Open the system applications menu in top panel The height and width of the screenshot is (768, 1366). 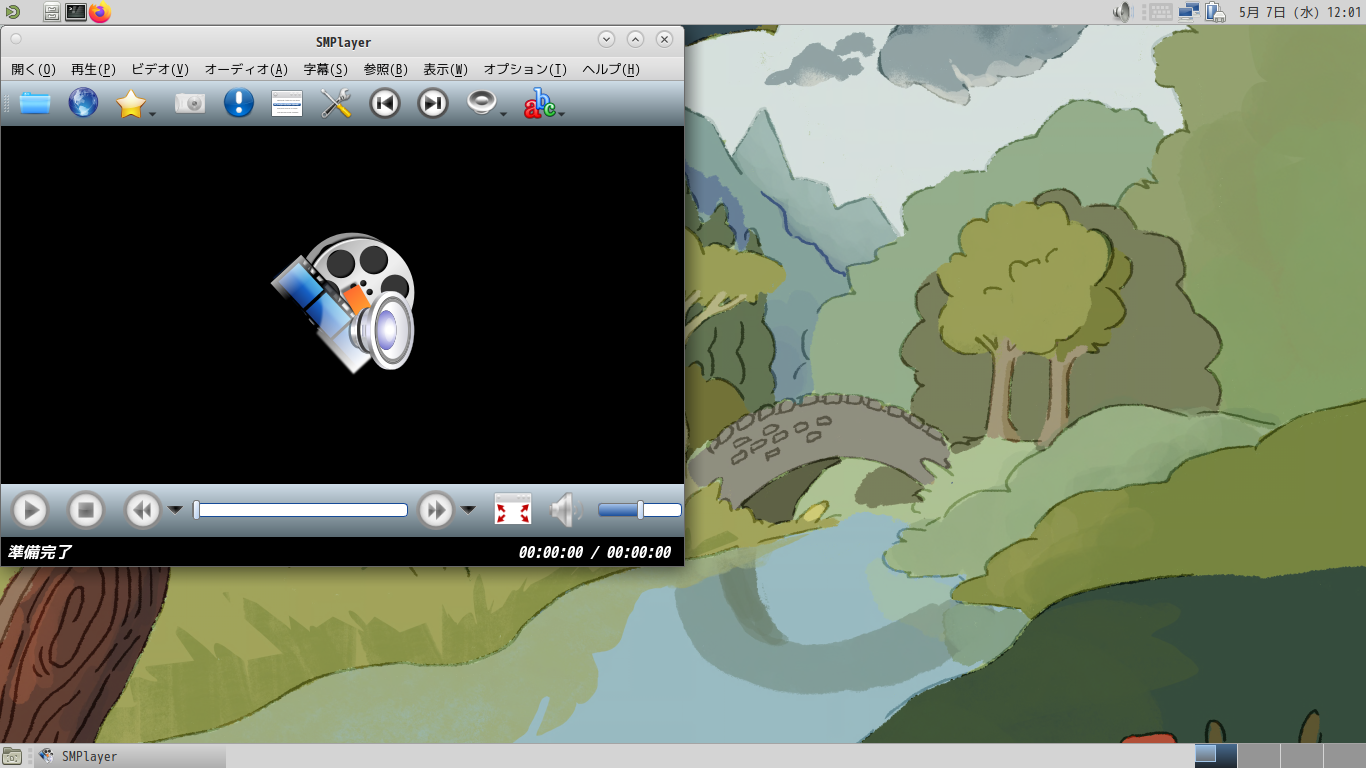coord(13,12)
